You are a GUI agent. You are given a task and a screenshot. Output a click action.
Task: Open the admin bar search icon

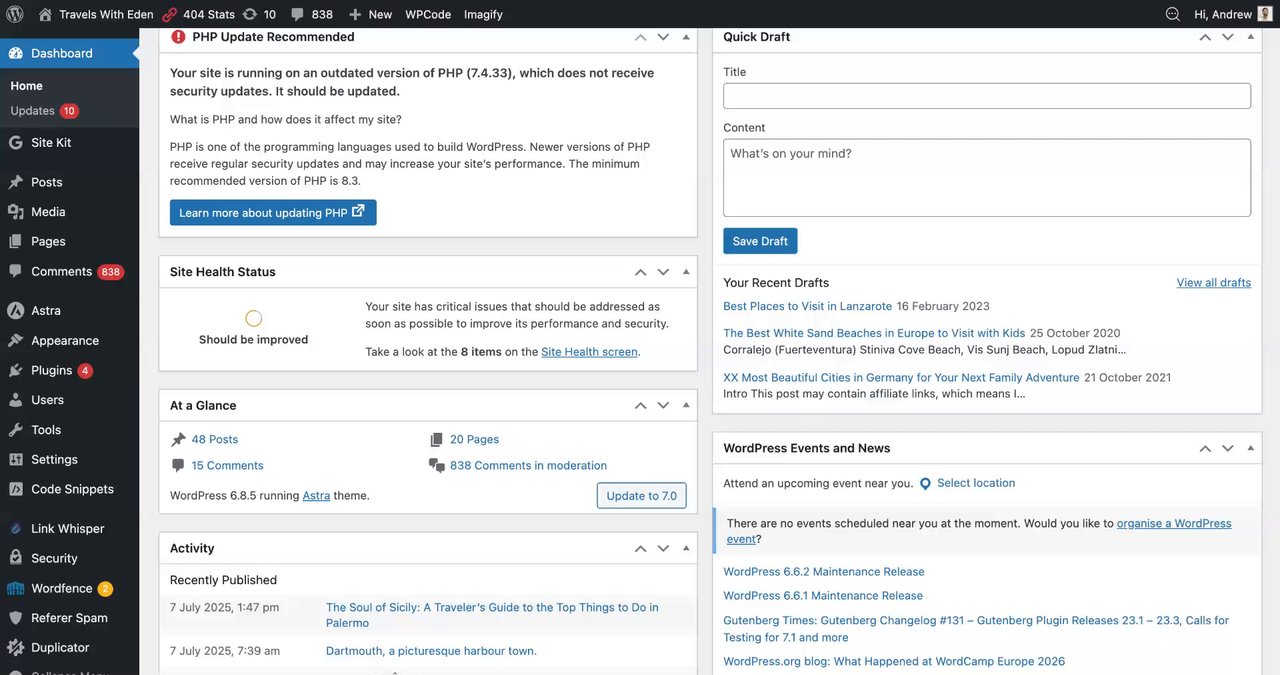point(1172,14)
